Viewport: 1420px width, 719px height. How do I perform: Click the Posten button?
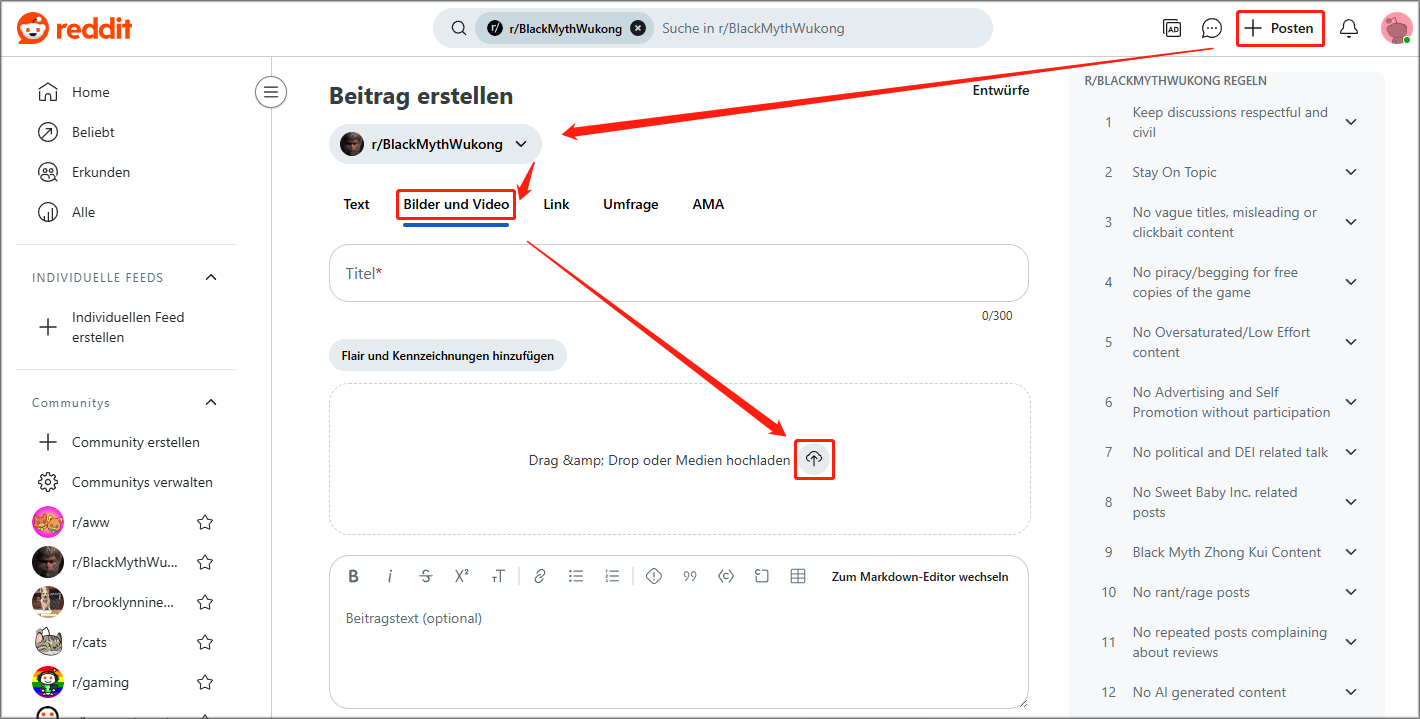point(1280,28)
